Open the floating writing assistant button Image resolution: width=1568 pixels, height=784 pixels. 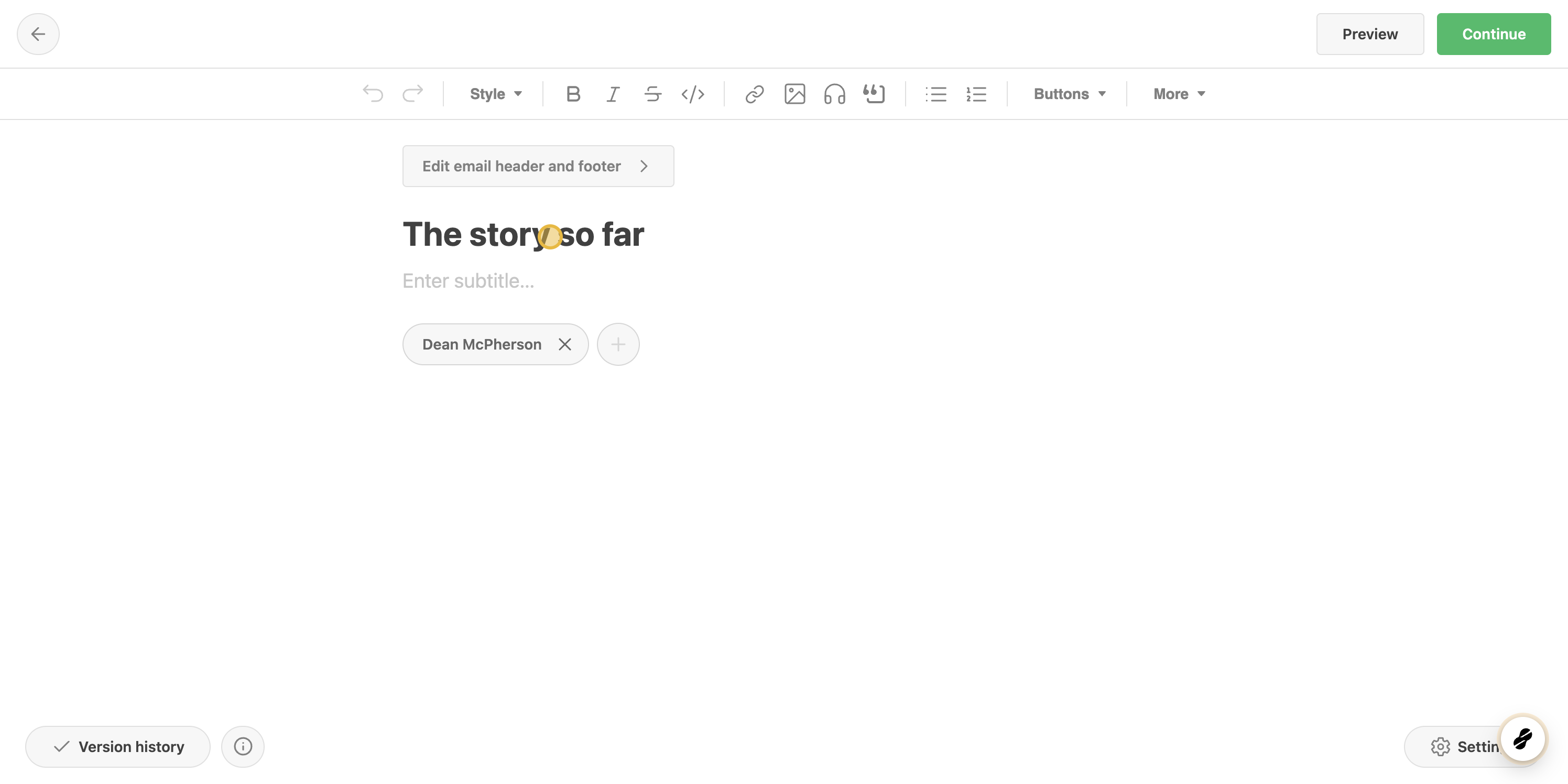(1522, 738)
